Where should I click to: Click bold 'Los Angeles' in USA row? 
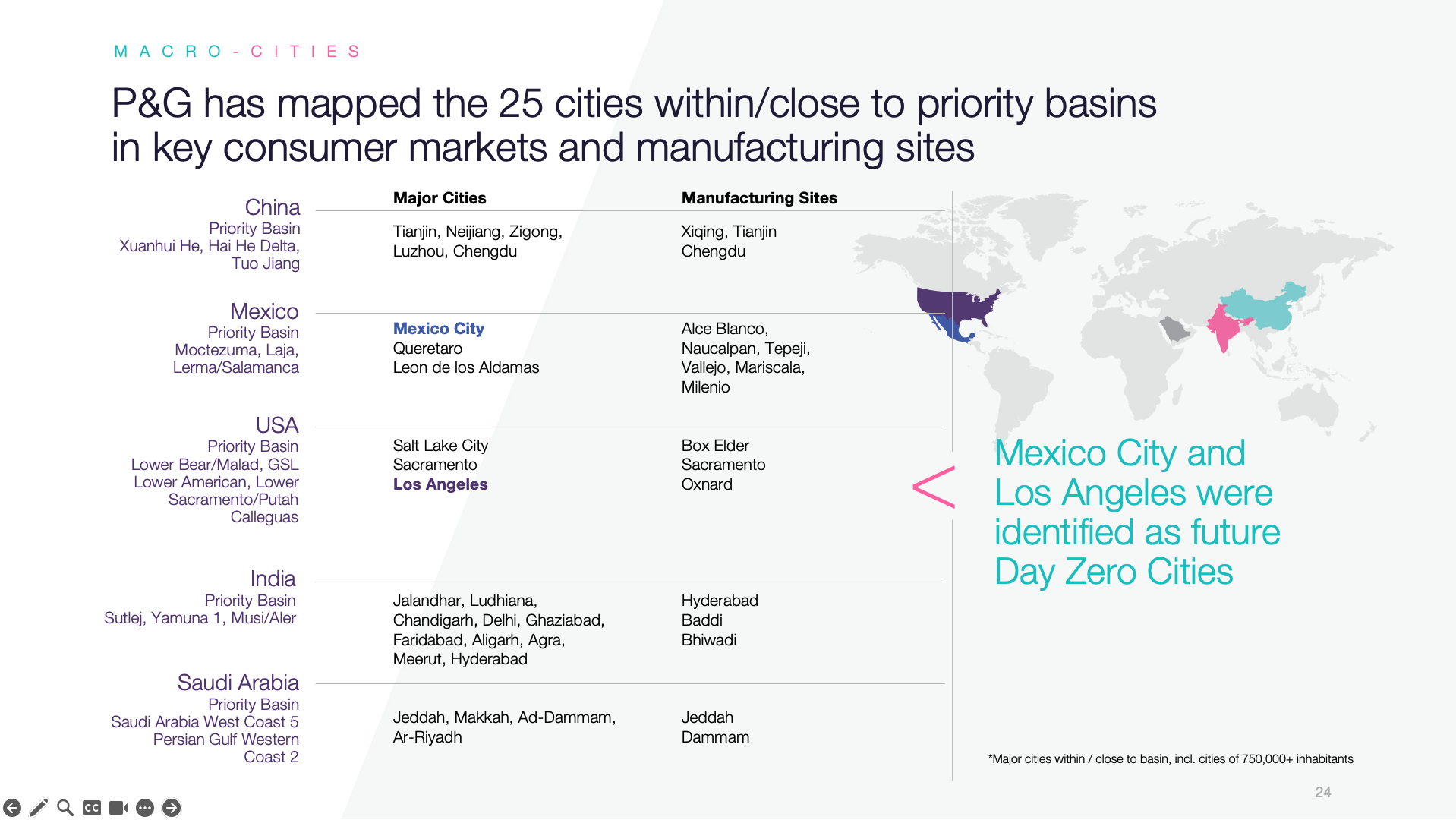tap(440, 484)
